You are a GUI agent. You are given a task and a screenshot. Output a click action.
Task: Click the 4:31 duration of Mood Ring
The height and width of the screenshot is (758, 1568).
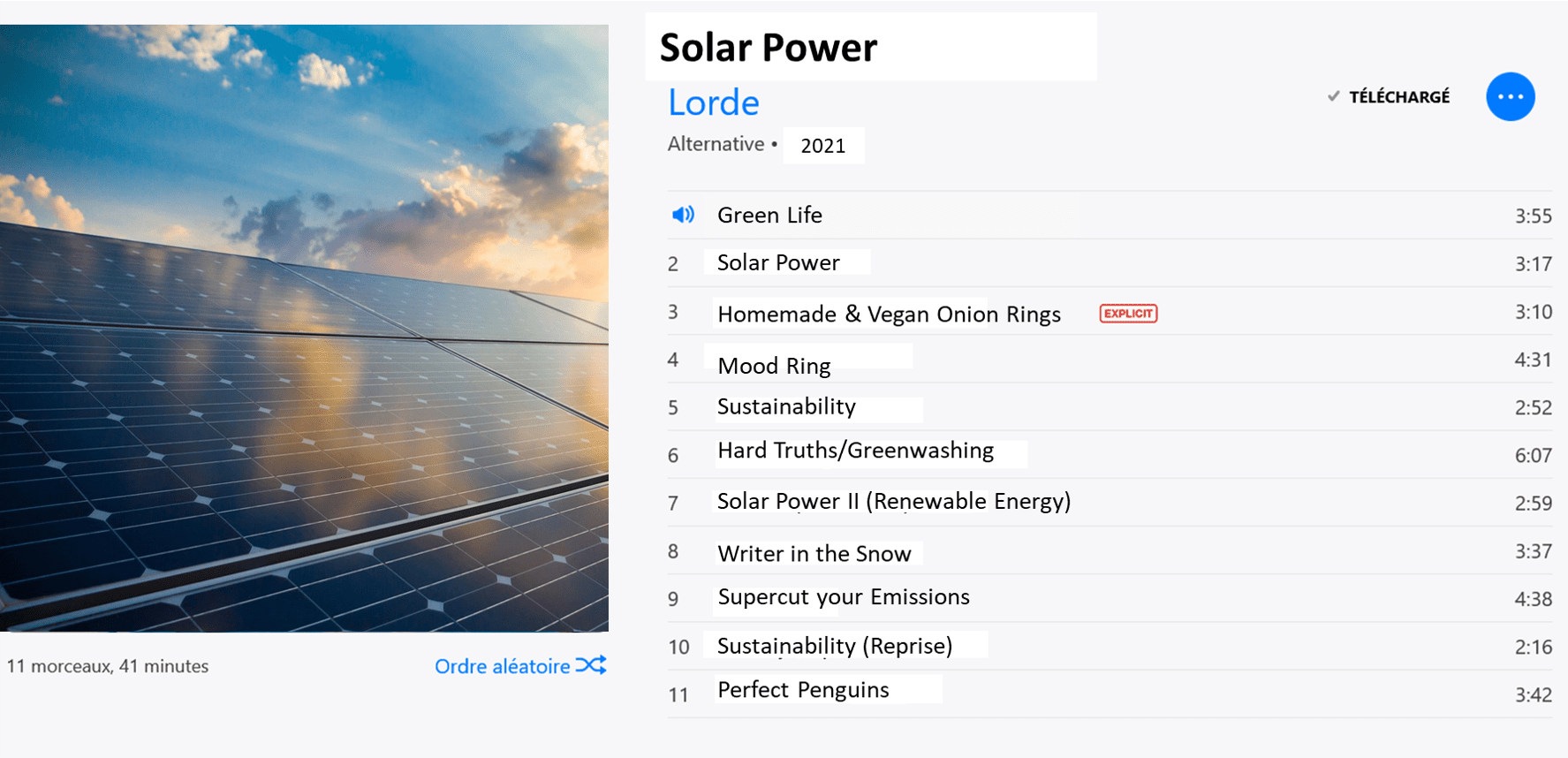(1533, 360)
